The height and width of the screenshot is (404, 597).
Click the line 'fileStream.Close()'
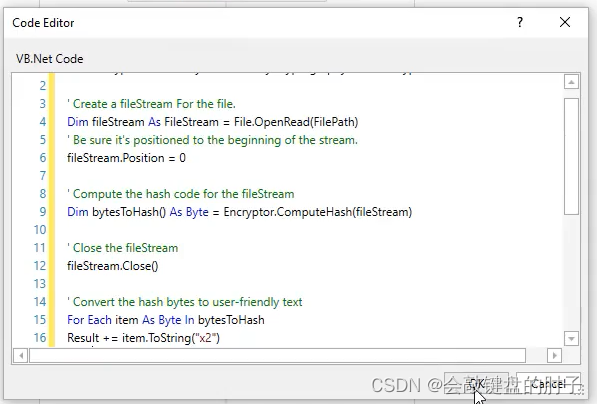[x=113, y=266]
